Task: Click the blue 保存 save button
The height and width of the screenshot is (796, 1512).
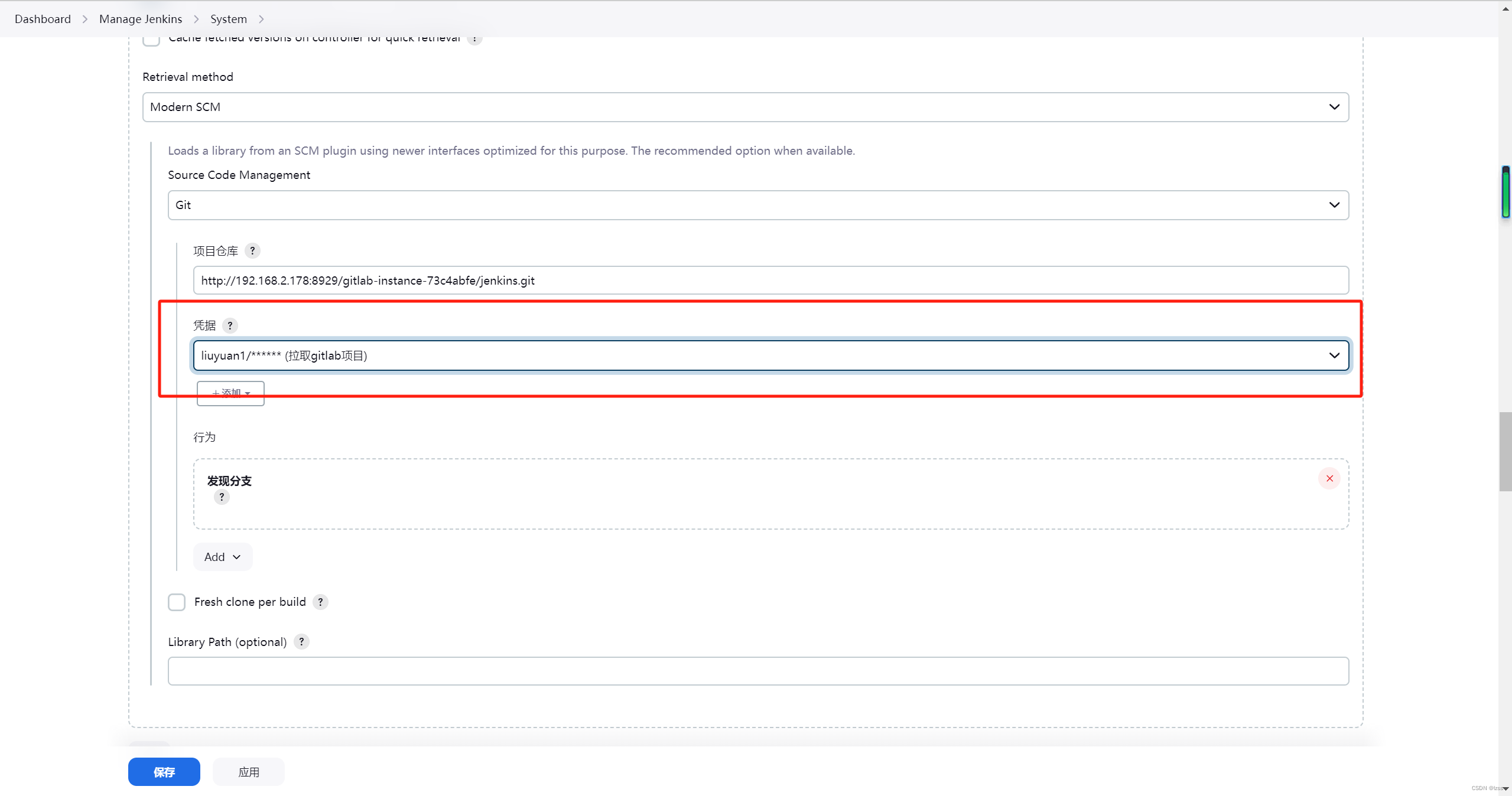Action: point(164,772)
